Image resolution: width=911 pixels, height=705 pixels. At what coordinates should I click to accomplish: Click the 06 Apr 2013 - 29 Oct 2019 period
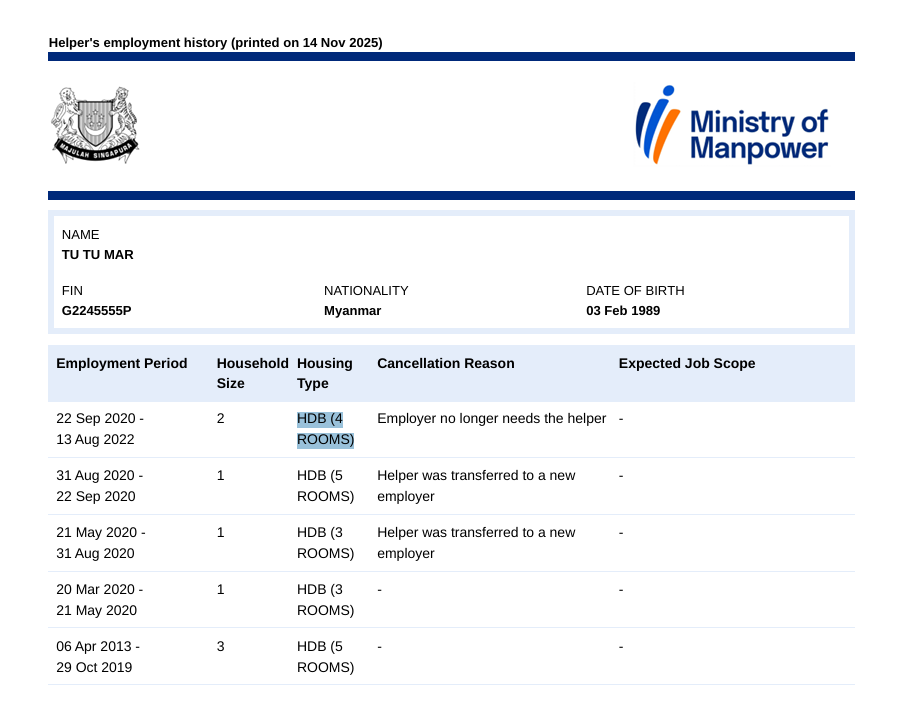click(98, 657)
